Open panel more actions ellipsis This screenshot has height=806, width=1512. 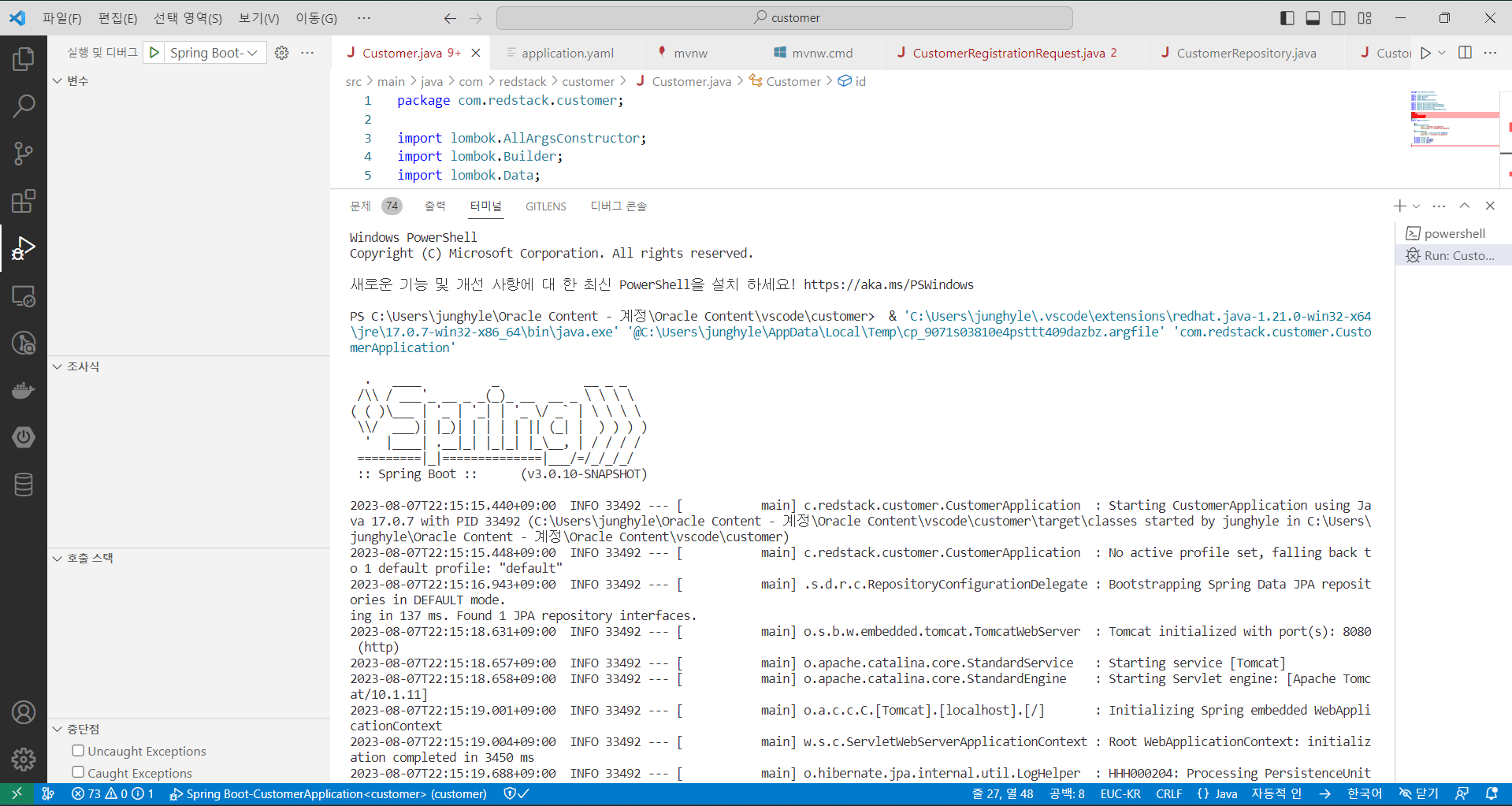click(1439, 206)
